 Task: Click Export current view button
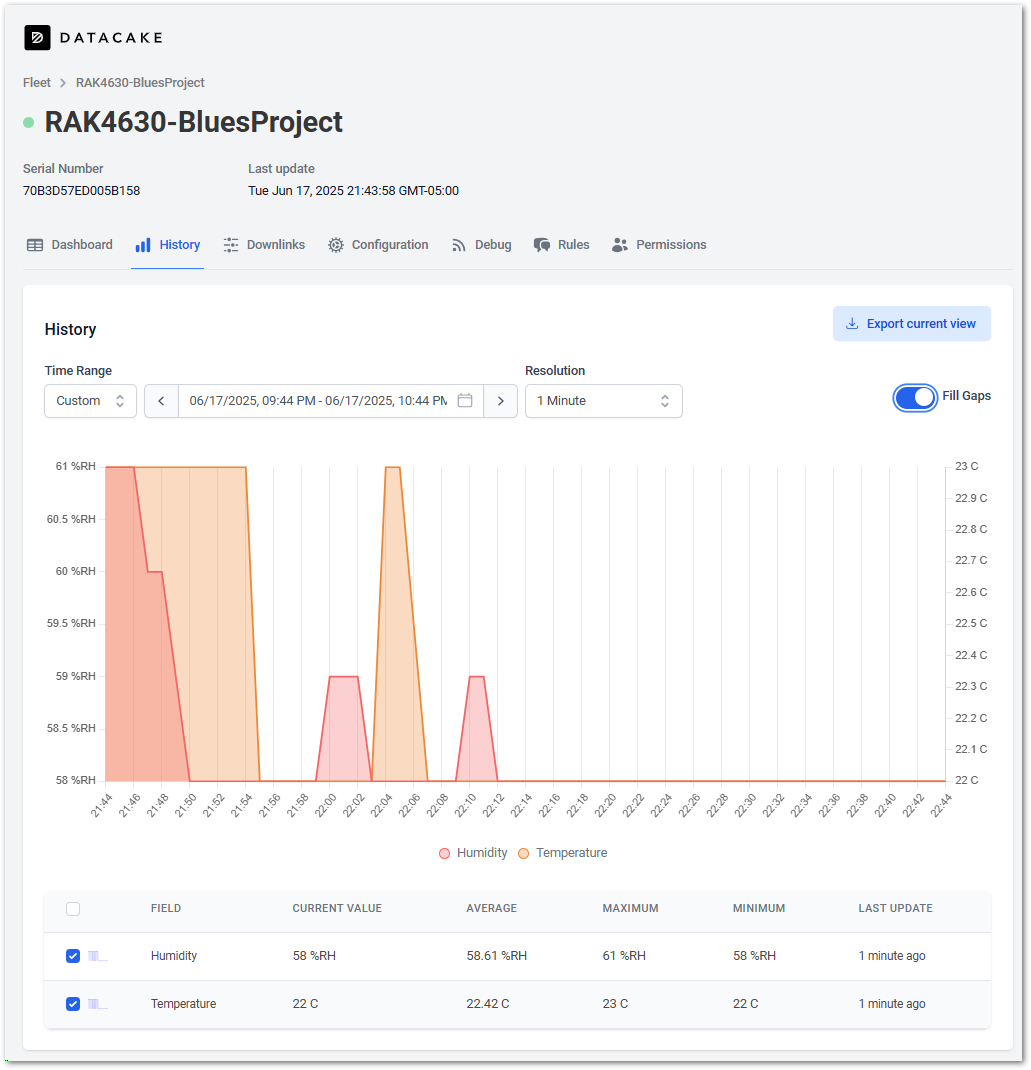912,323
